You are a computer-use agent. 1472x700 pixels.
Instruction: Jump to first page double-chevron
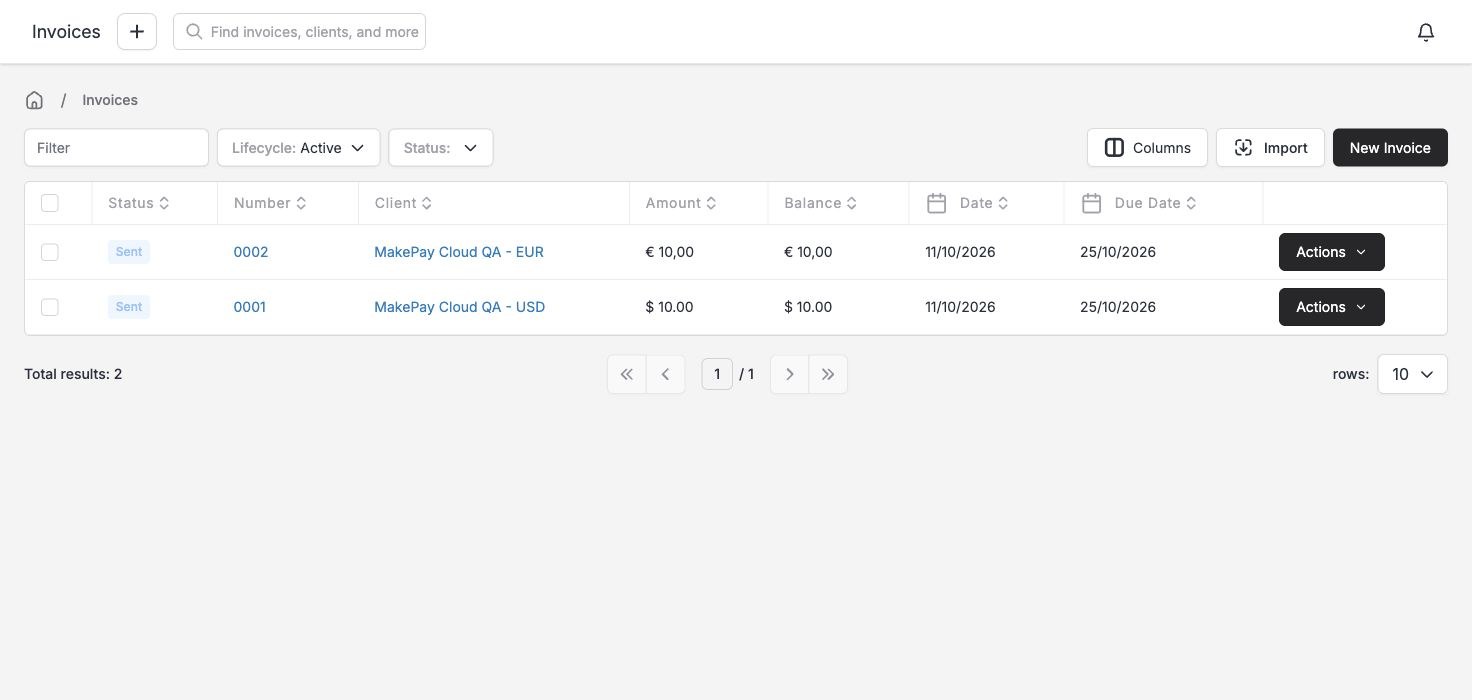(x=627, y=374)
